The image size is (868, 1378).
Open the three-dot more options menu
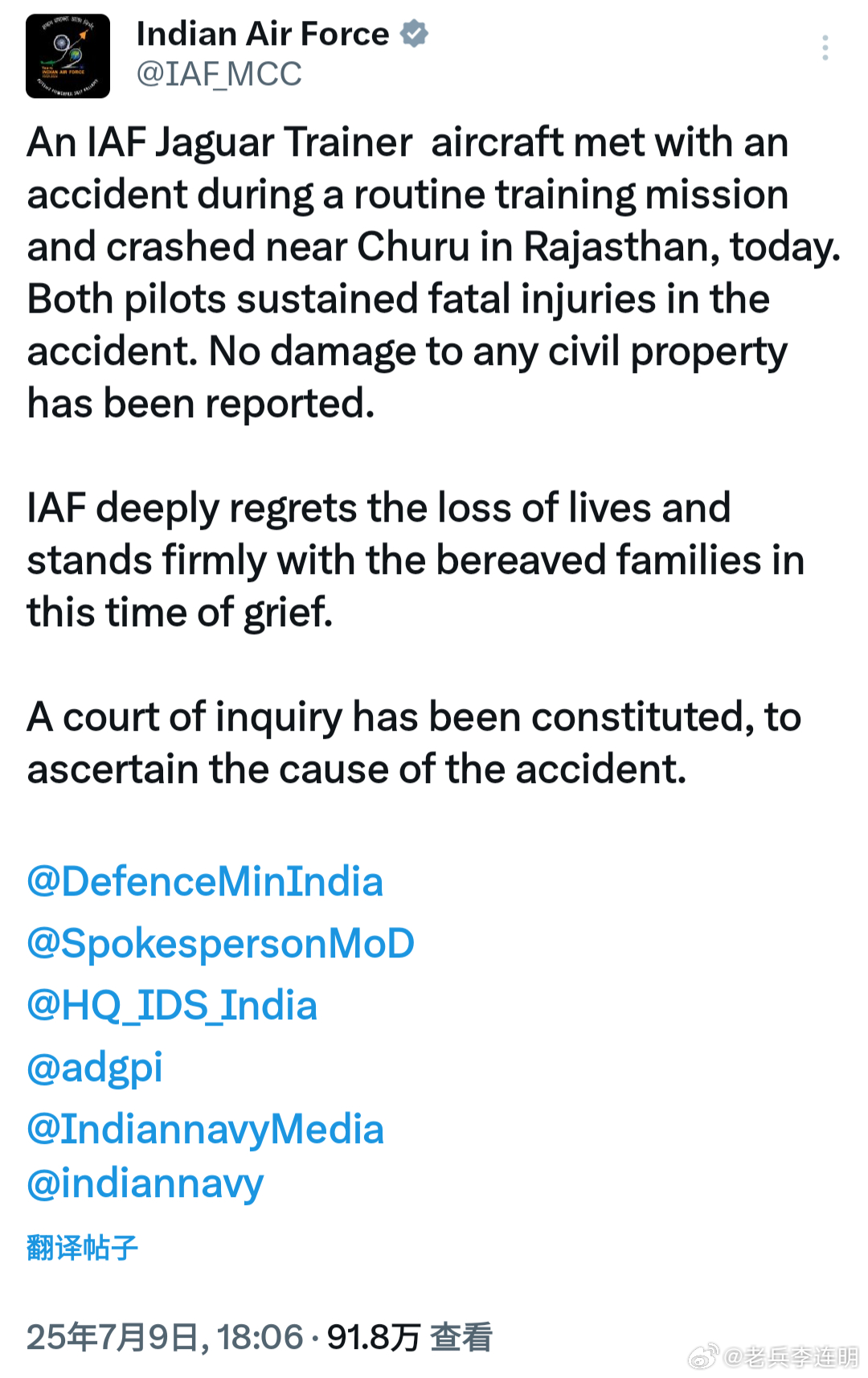(x=825, y=47)
